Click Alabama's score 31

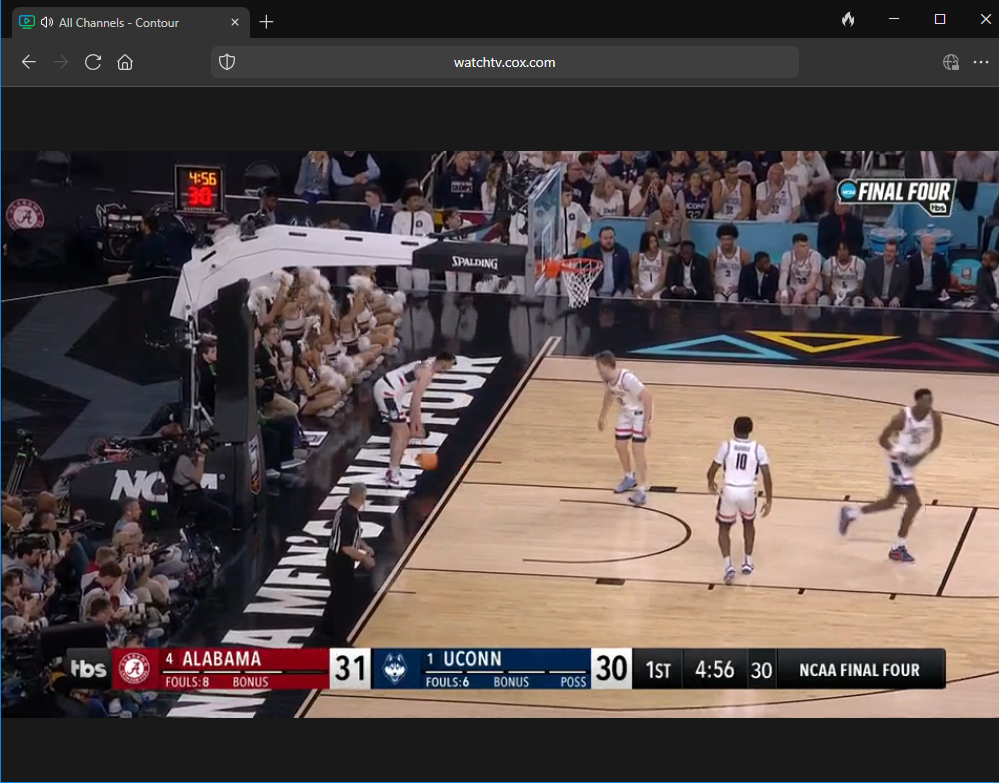pyautogui.click(x=350, y=668)
